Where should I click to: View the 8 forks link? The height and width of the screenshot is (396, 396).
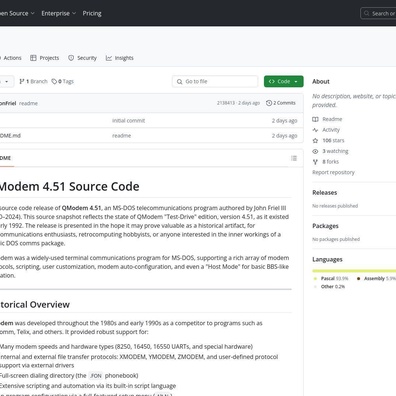tap(331, 162)
